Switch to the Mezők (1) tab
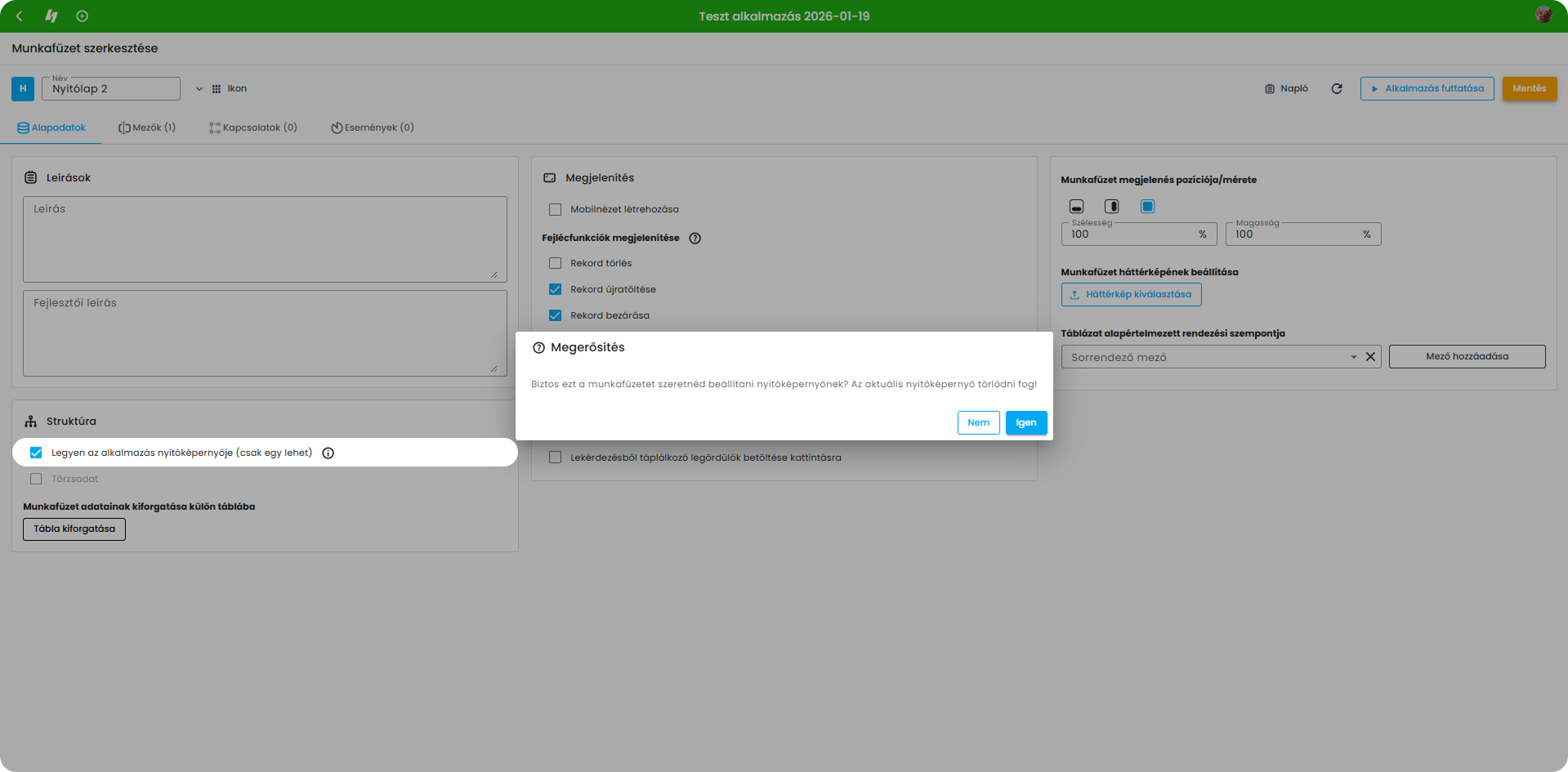Viewport: 1568px width, 772px height. pyautogui.click(x=147, y=128)
